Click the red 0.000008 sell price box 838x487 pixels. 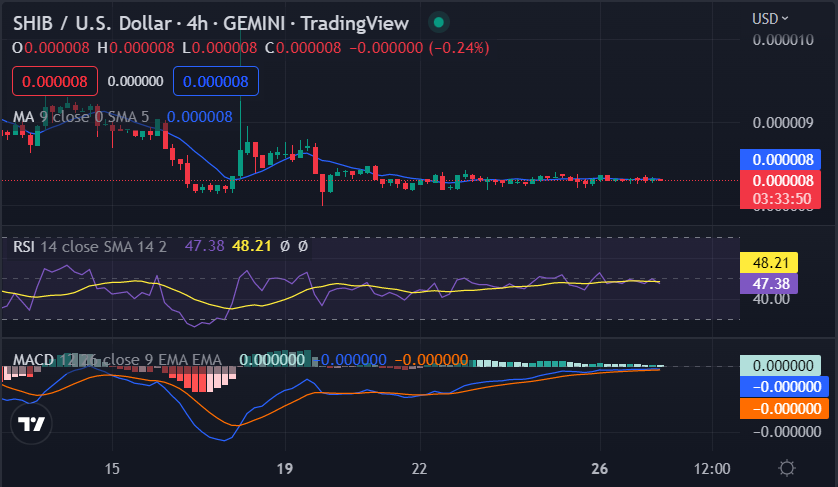55,81
